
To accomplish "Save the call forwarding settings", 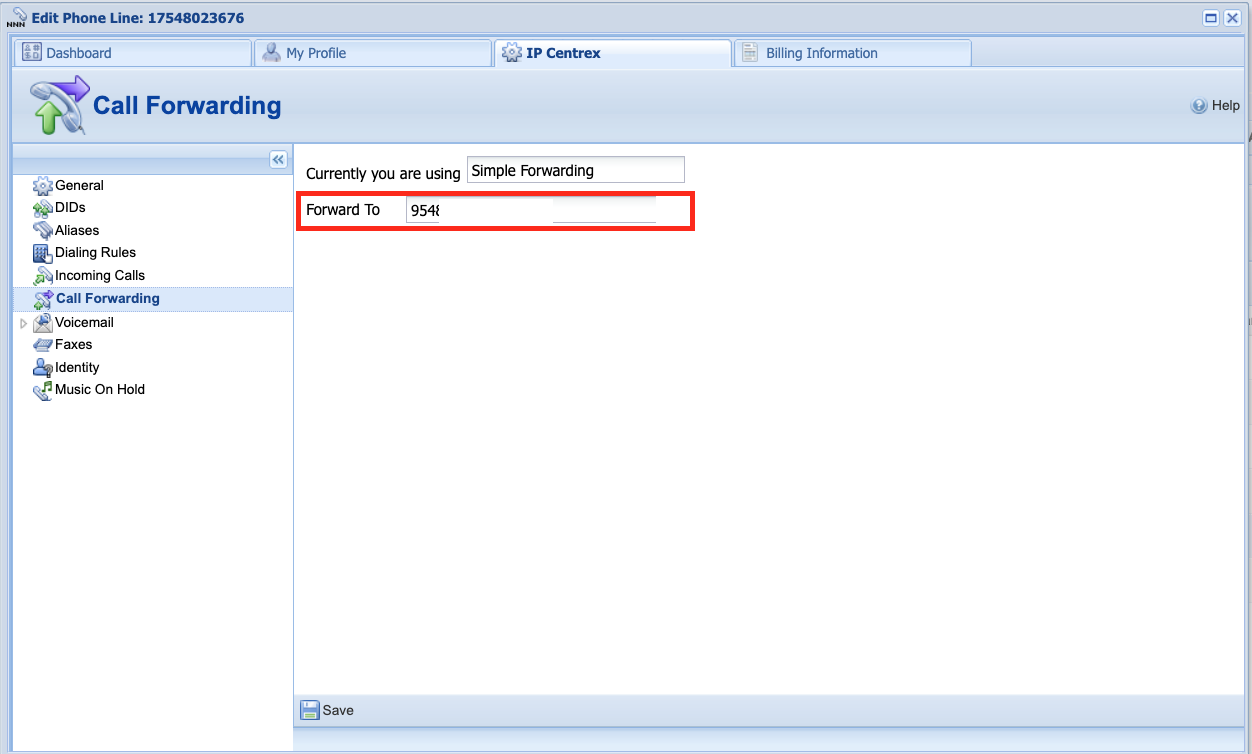I will [327, 710].
